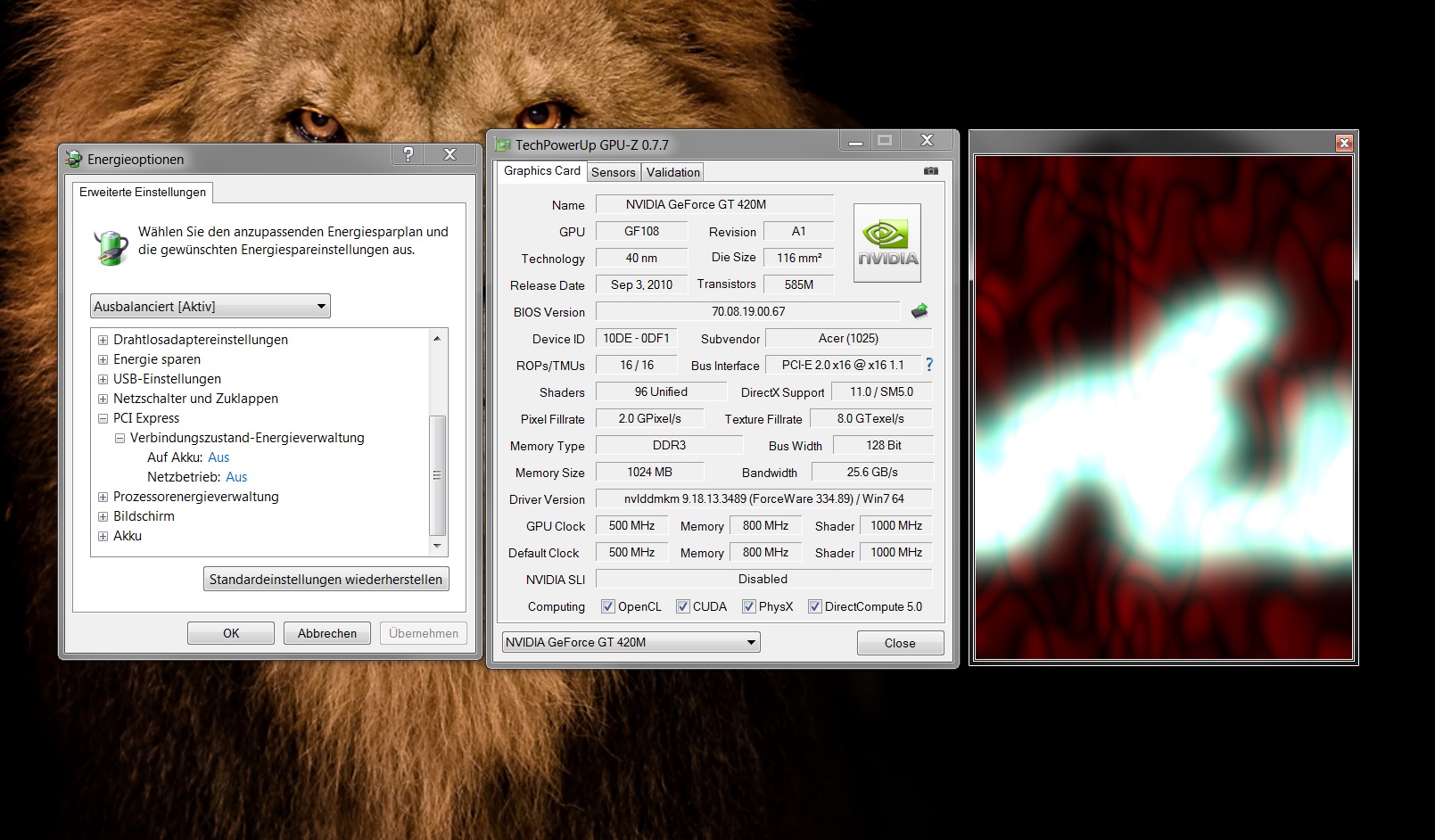The width and height of the screenshot is (1435, 840).
Task: Click the Driver Version field
Action: tap(763, 498)
